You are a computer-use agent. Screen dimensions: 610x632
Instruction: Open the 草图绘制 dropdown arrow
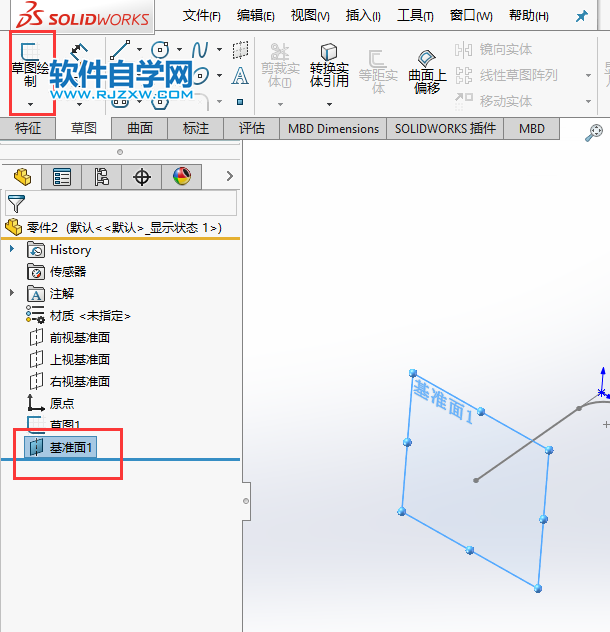[x=30, y=104]
